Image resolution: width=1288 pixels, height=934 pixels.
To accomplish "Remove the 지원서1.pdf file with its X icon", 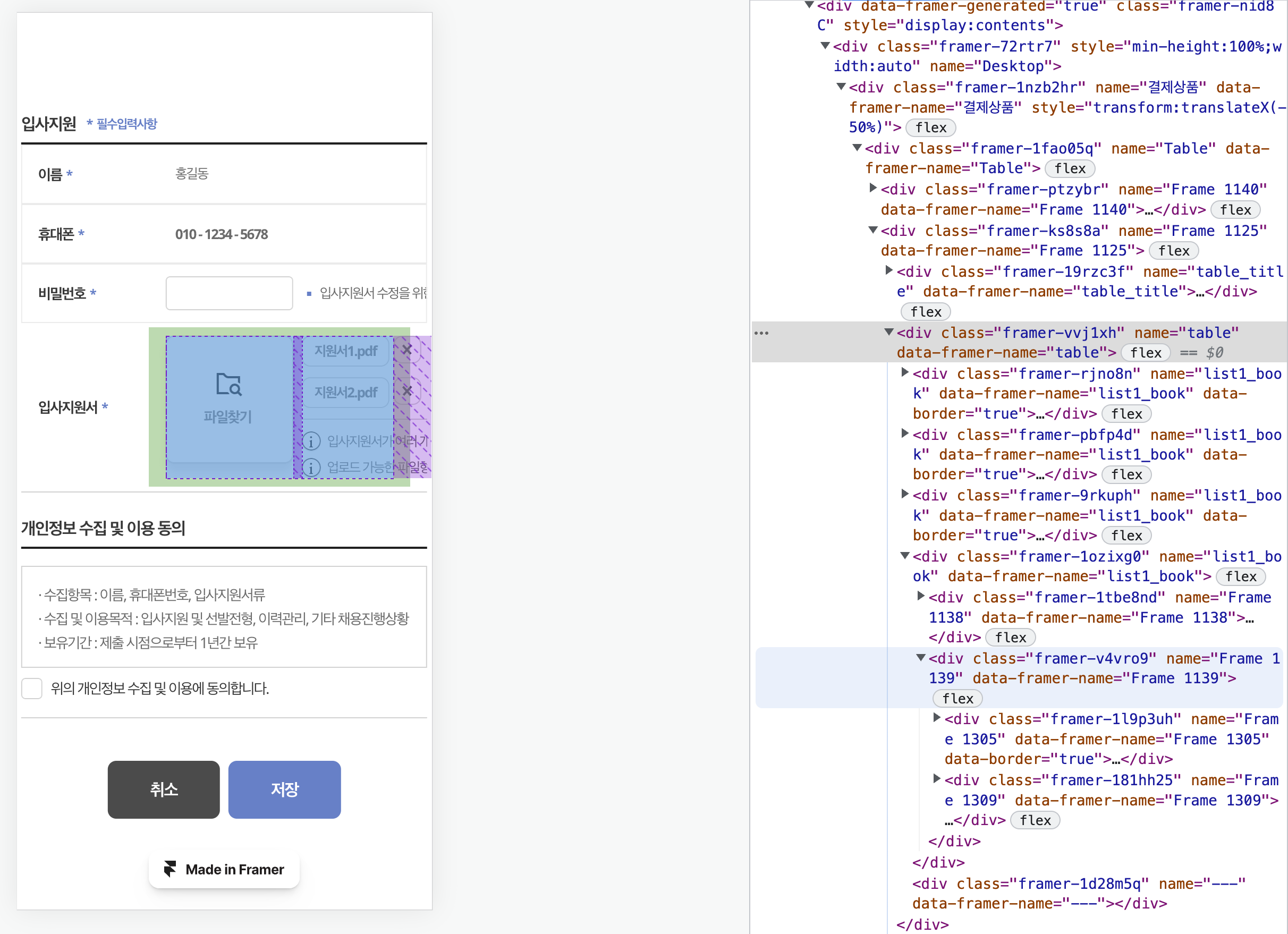I will (406, 350).
